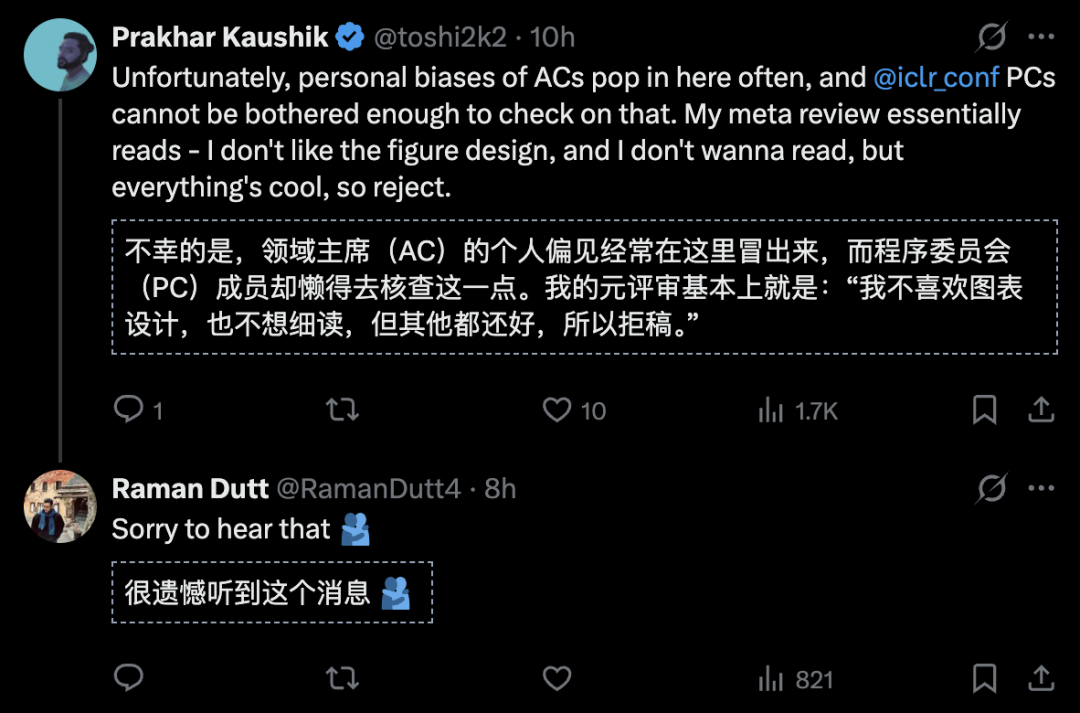This screenshot has height=713, width=1080.
Task: Repost Raman Dutt's reply
Action: coord(343,679)
